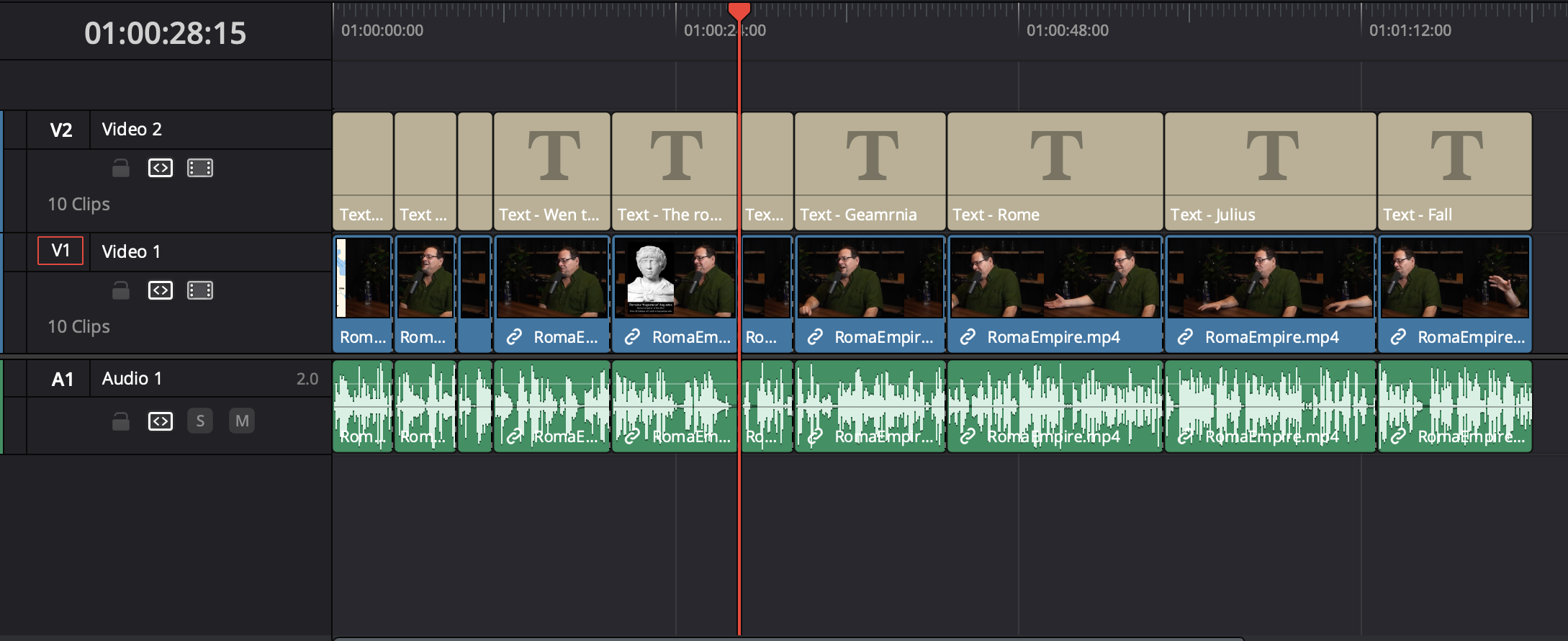Select the Text - Rome title clip
Image resolution: width=1568 pixels, height=641 pixels.
coord(1055,171)
